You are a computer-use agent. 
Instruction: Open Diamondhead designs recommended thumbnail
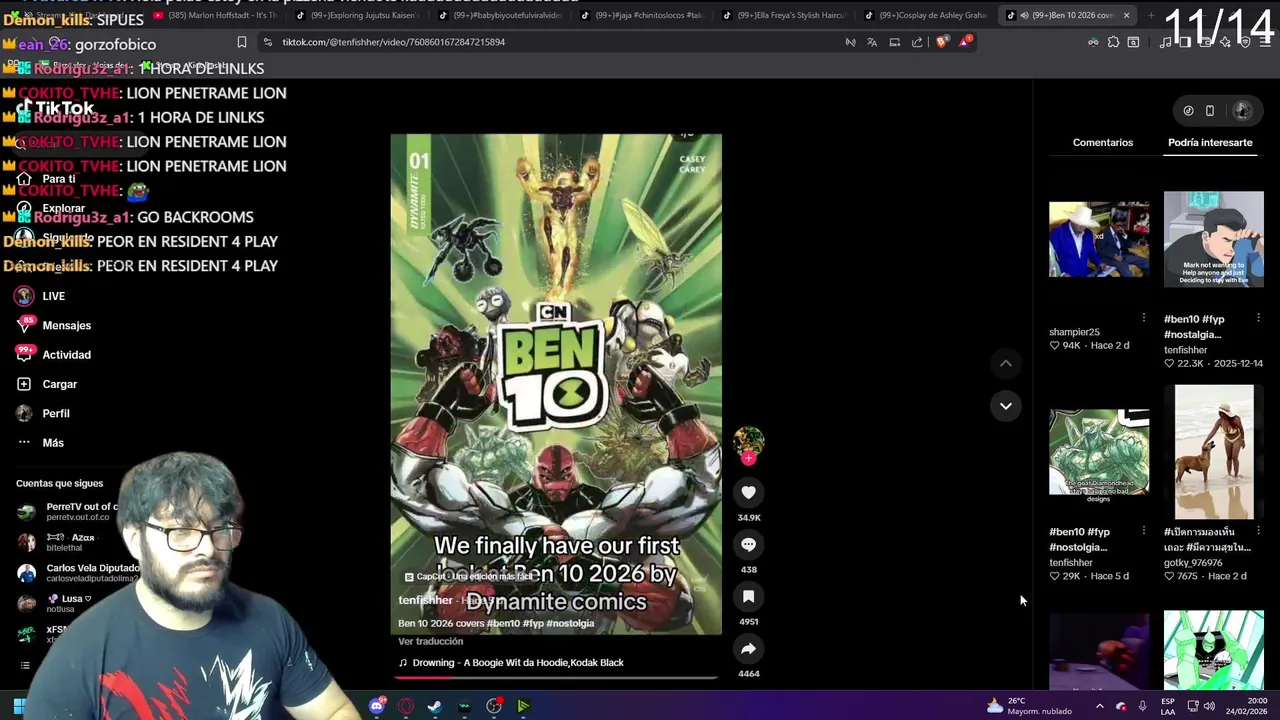1099,452
